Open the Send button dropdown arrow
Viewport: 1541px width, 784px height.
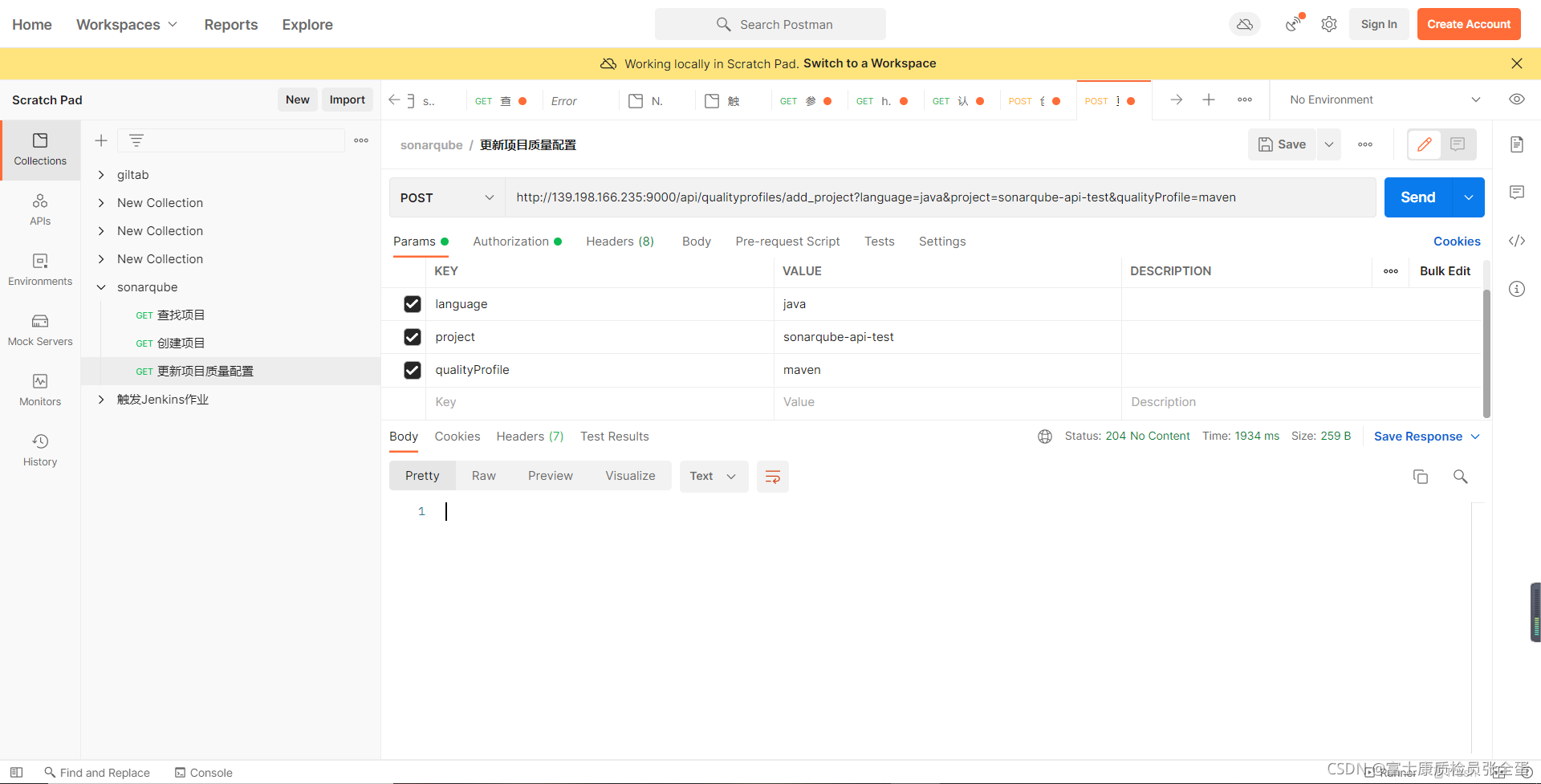coord(1469,197)
